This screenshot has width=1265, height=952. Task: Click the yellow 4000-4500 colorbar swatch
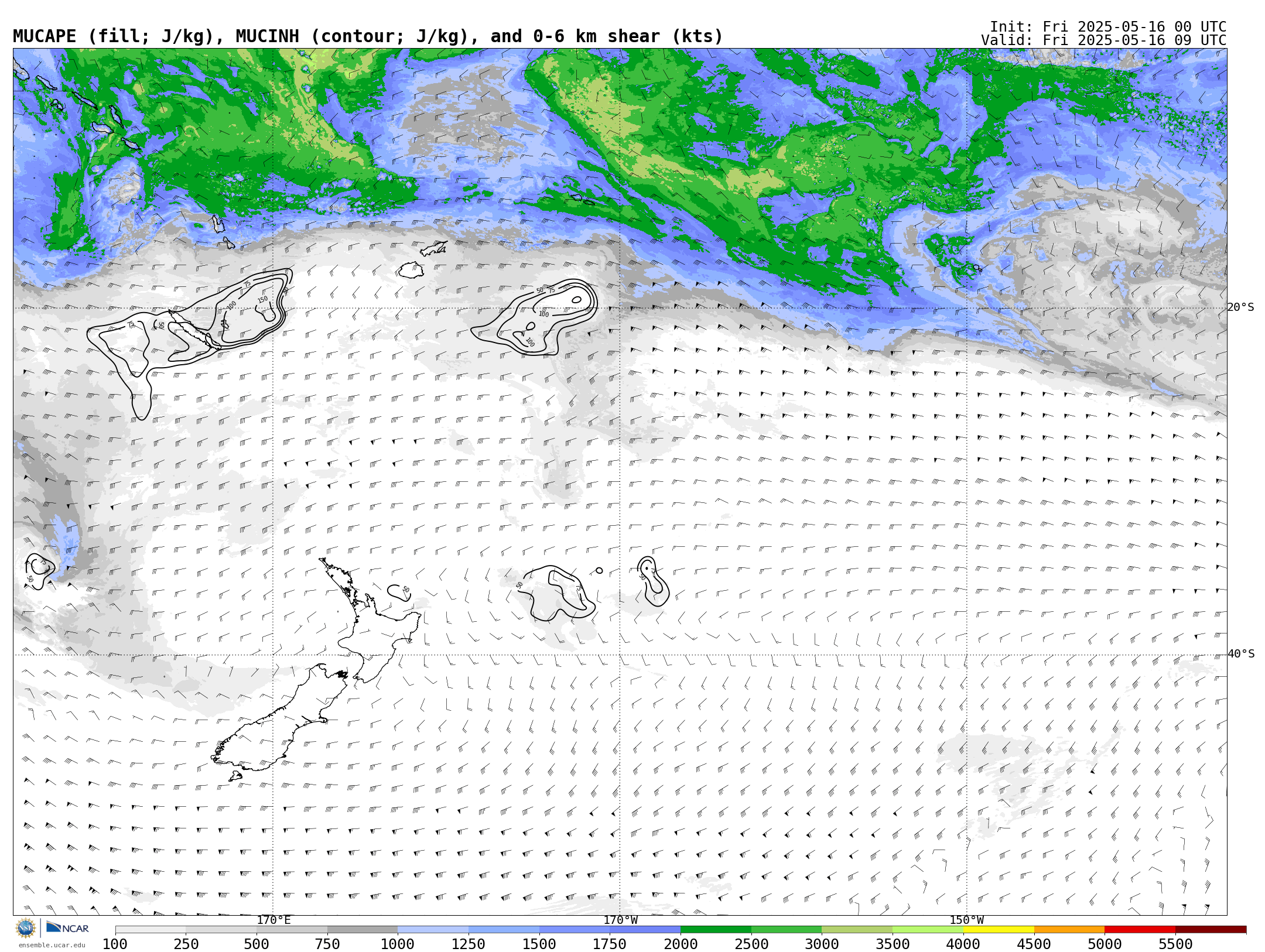(999, 930)
